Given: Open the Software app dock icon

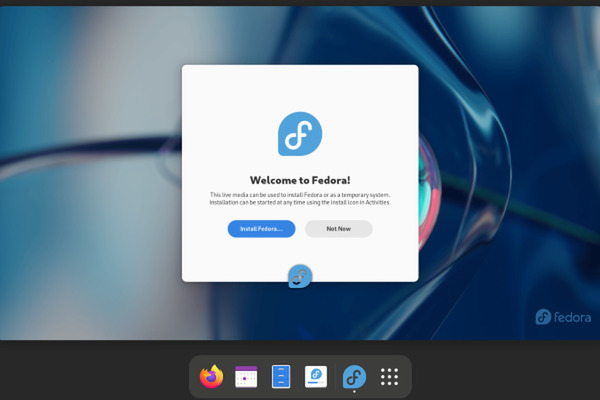Looking at the screenshot, I should click(x=316, y=377).
